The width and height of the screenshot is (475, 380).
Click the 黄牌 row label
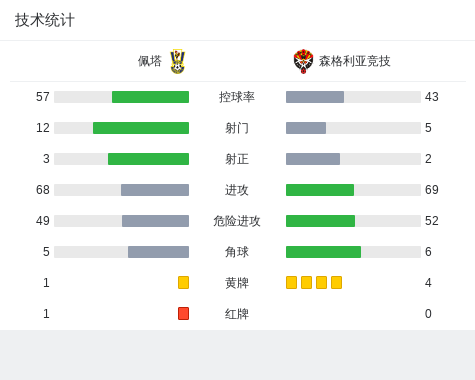click(237, 283)
